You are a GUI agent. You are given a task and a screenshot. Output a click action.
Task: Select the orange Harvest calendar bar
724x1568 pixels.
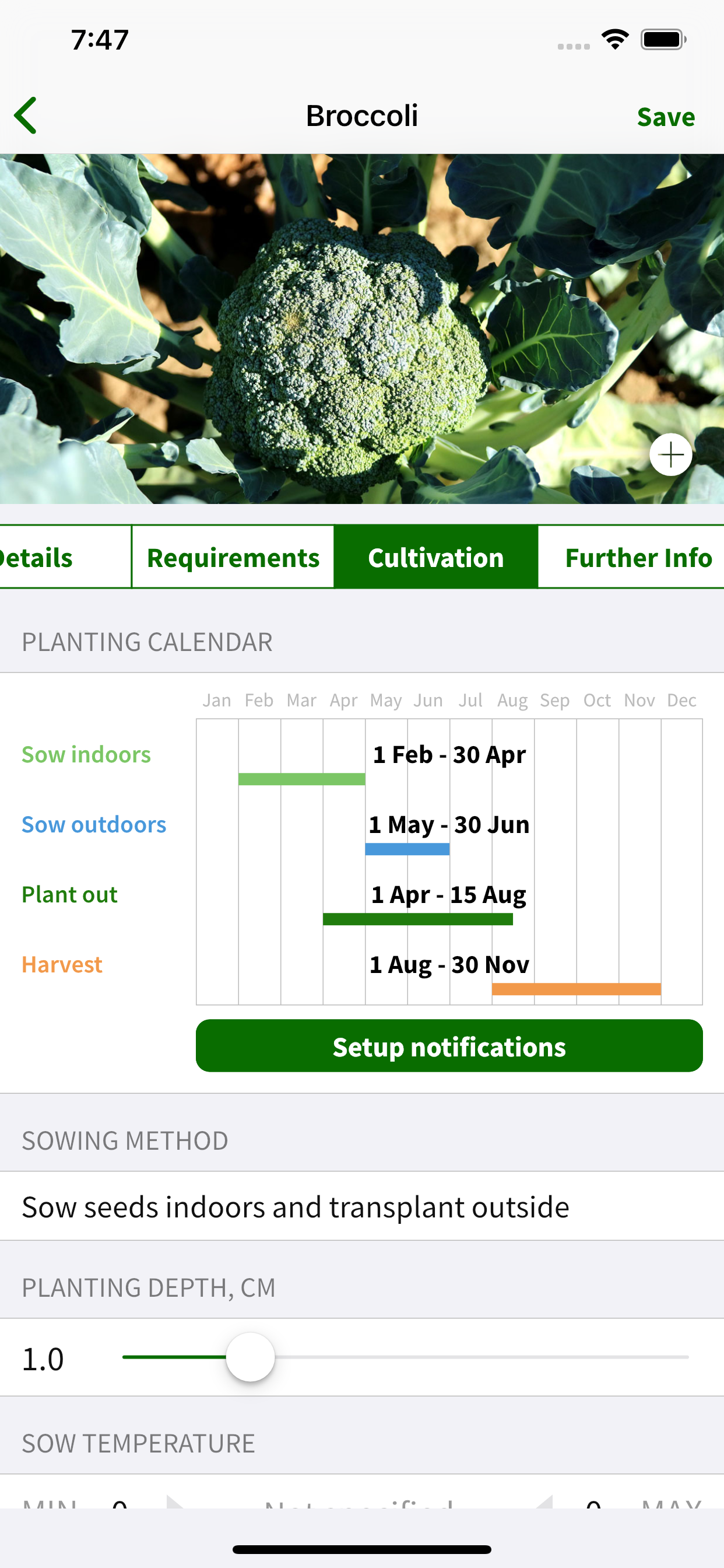click(576, 989)
